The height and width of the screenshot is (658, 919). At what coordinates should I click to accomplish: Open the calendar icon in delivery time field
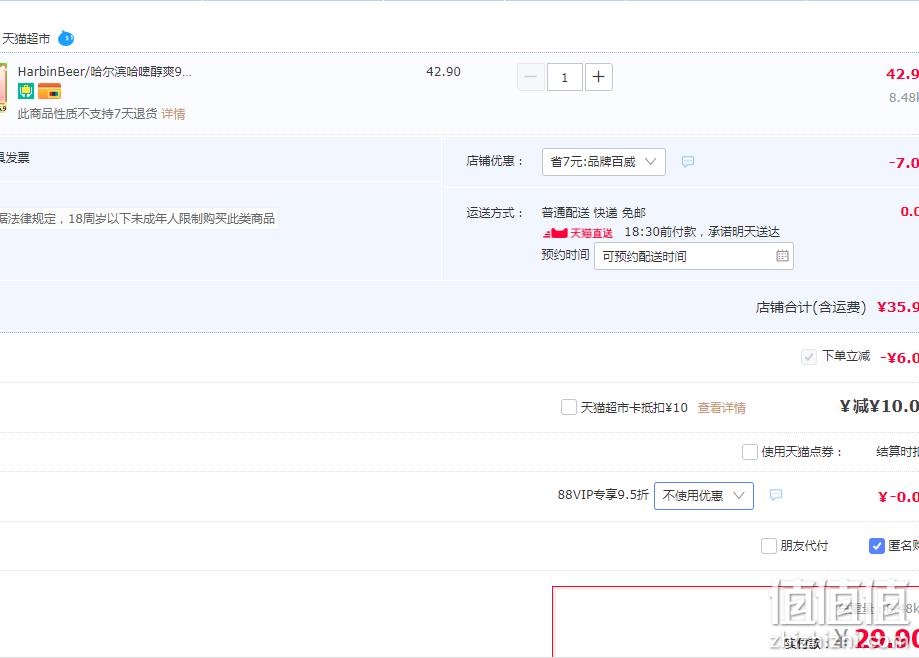point(782,255)
